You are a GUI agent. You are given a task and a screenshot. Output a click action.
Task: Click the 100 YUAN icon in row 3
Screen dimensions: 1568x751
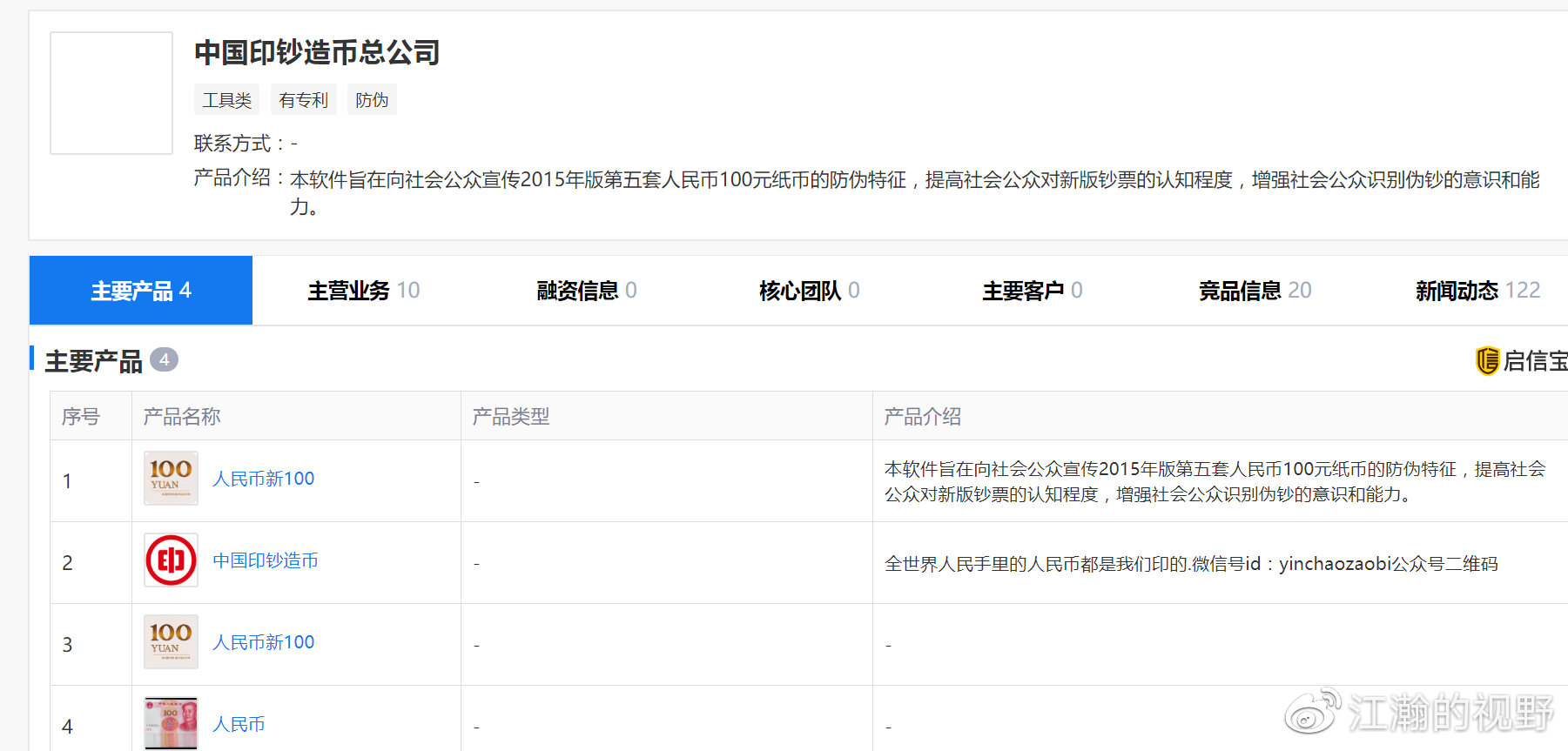click(171, 641)
